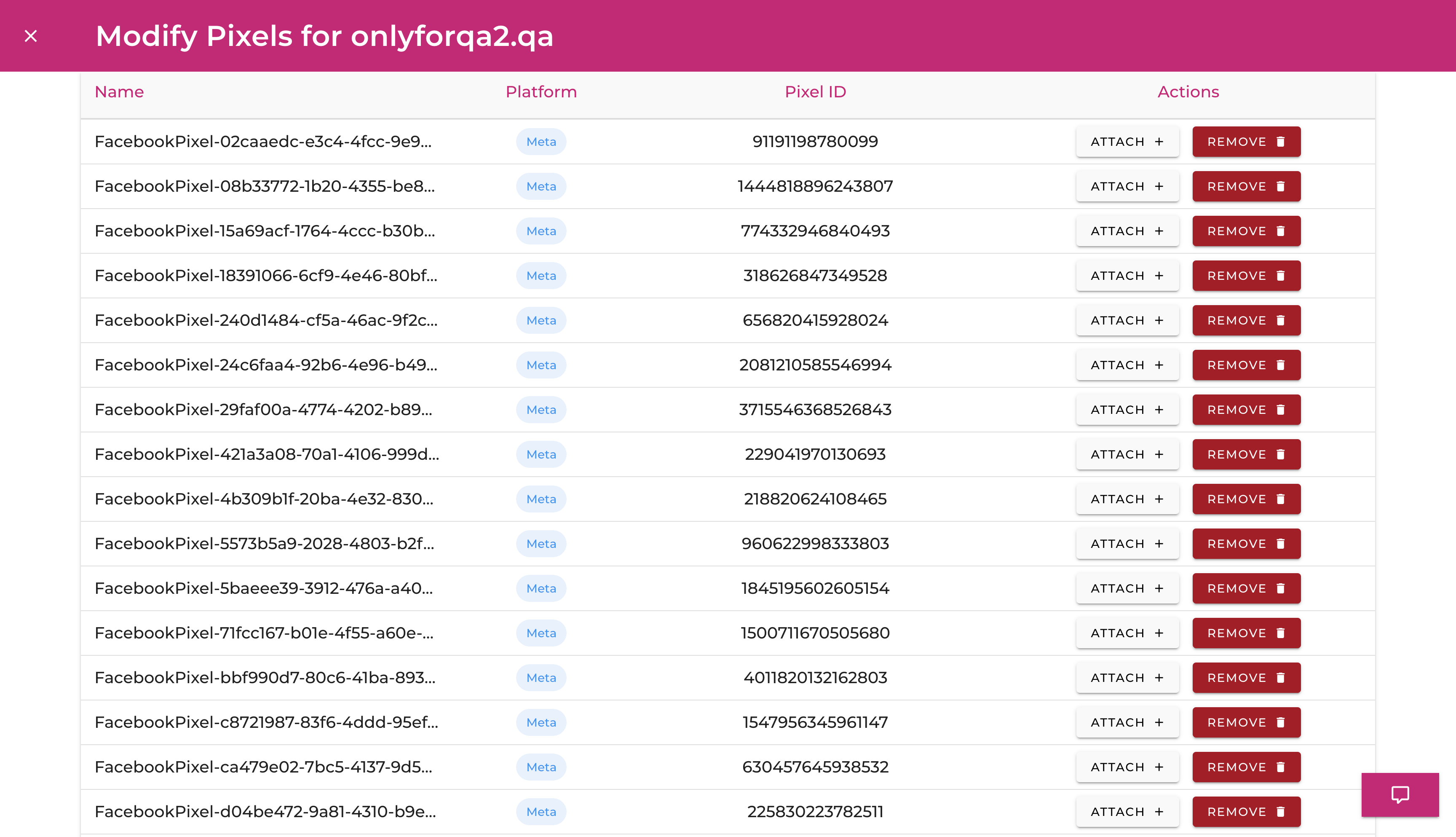Click plus icon for pixel 2081210585546994

(x=1159, y=365)
